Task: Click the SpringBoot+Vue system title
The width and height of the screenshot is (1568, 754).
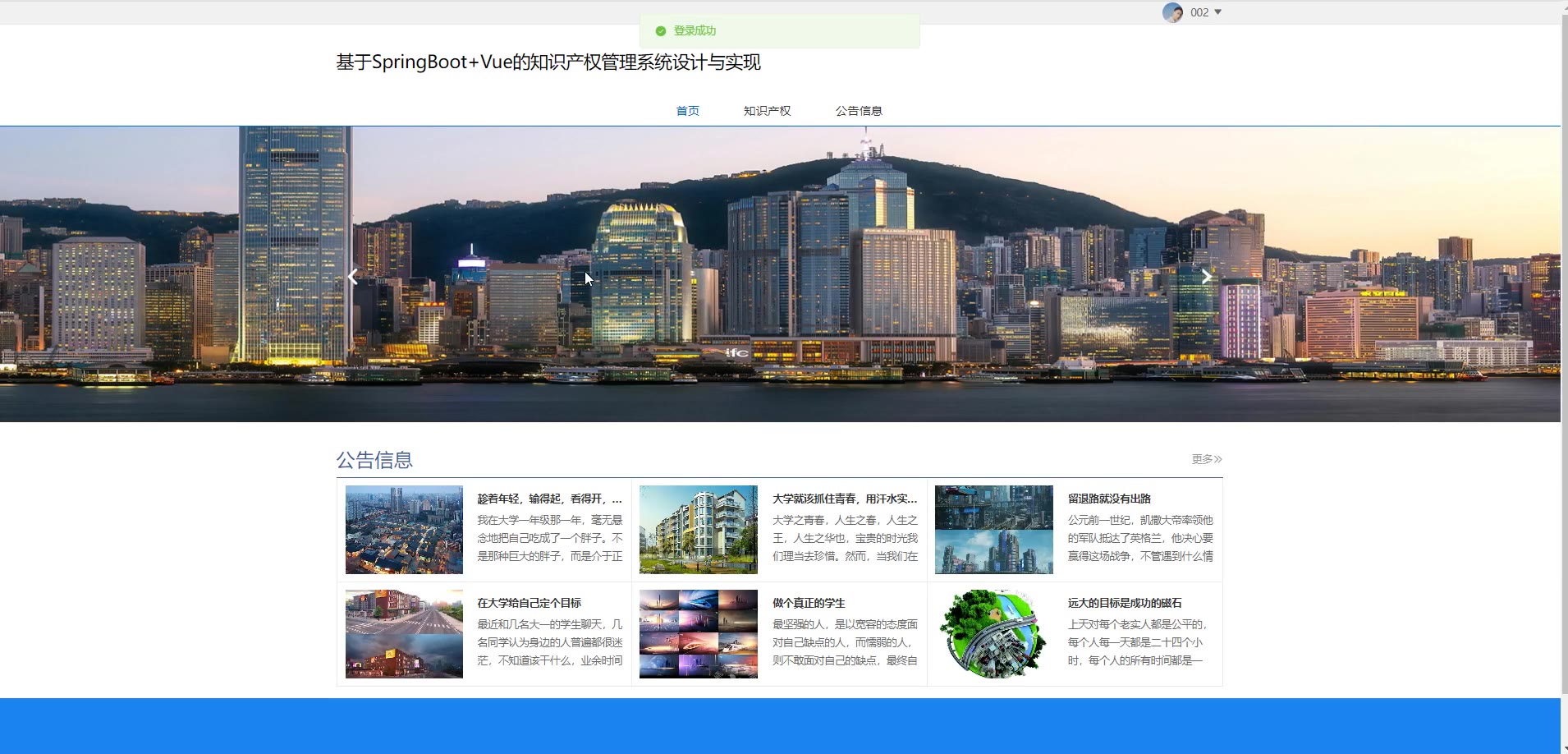Action: [x=548, y=62]
